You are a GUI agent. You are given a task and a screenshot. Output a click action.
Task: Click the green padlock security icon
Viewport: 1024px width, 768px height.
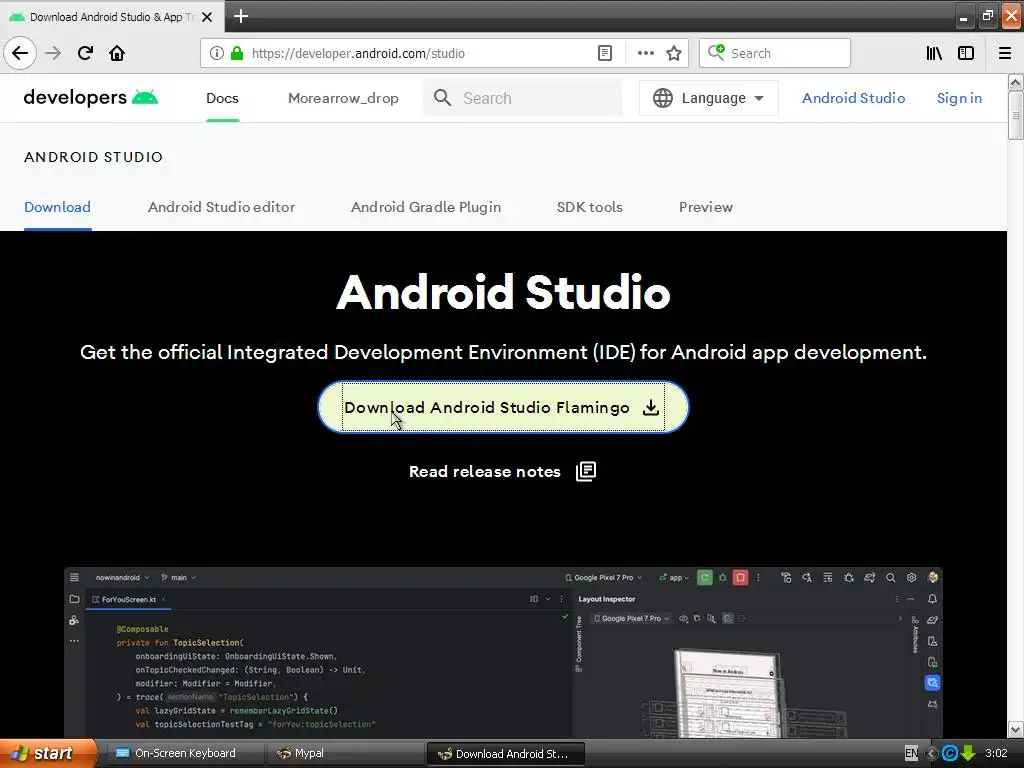click(x=237, y=54)
